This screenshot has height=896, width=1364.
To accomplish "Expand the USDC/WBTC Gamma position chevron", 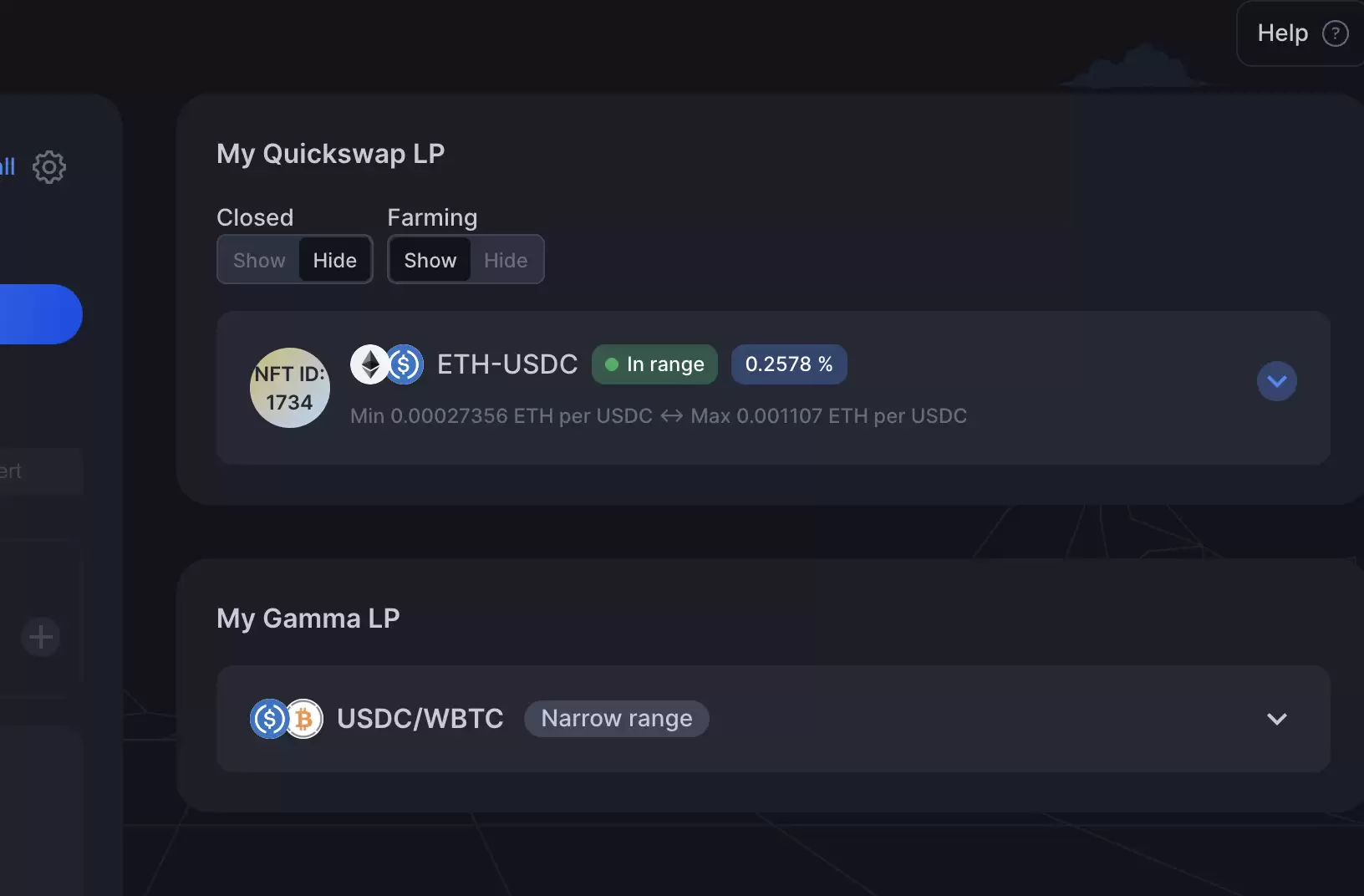I will [1277, 719].
